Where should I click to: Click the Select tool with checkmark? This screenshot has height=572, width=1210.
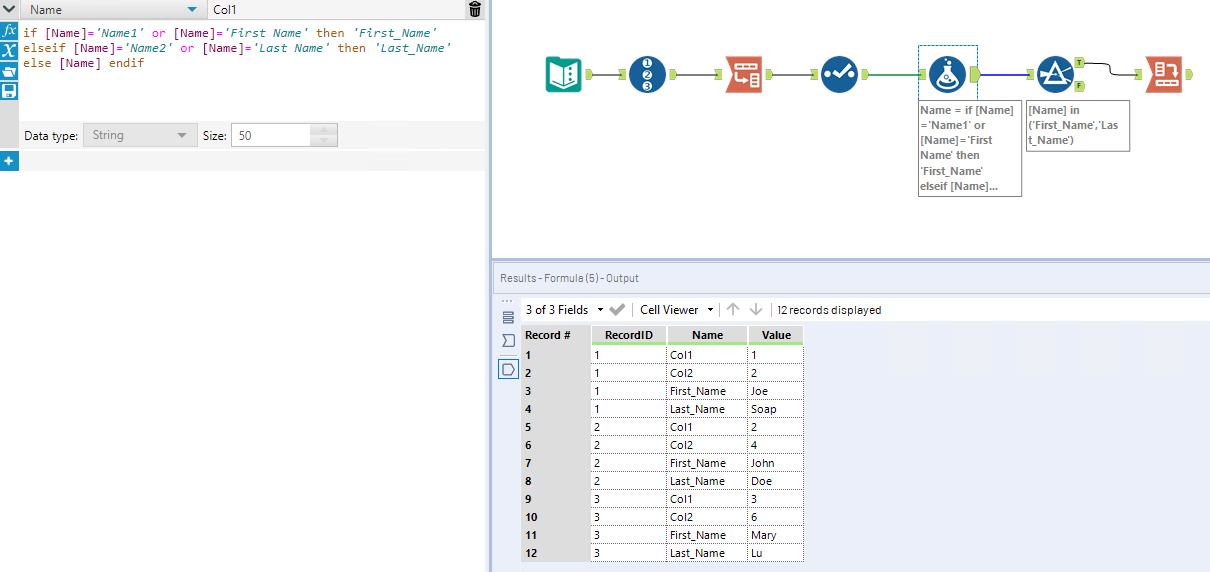pos(839,74)
